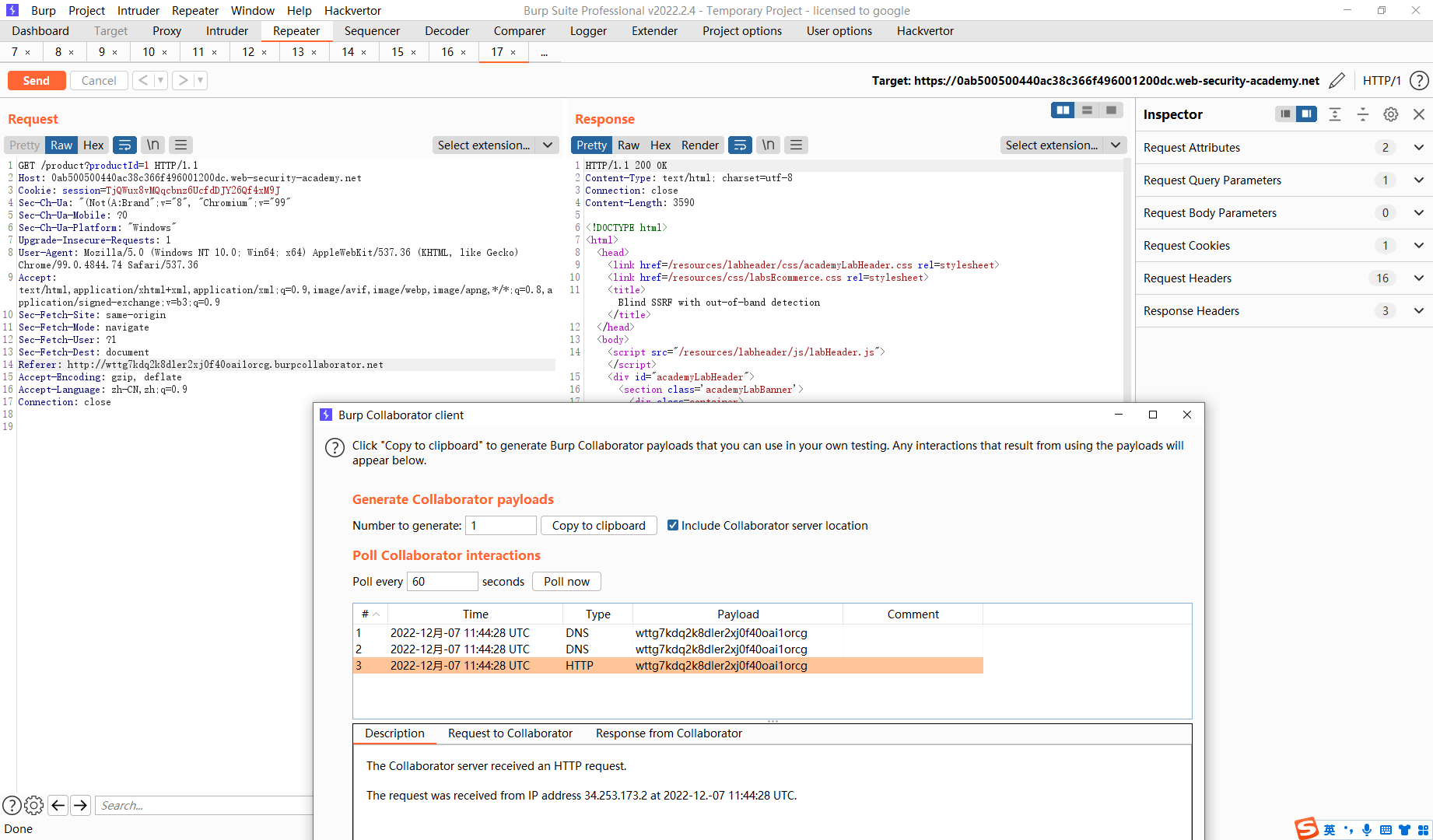Open the Intruder tab
Viewport: 1433px width, 840px height.
(x=227, y=31)
